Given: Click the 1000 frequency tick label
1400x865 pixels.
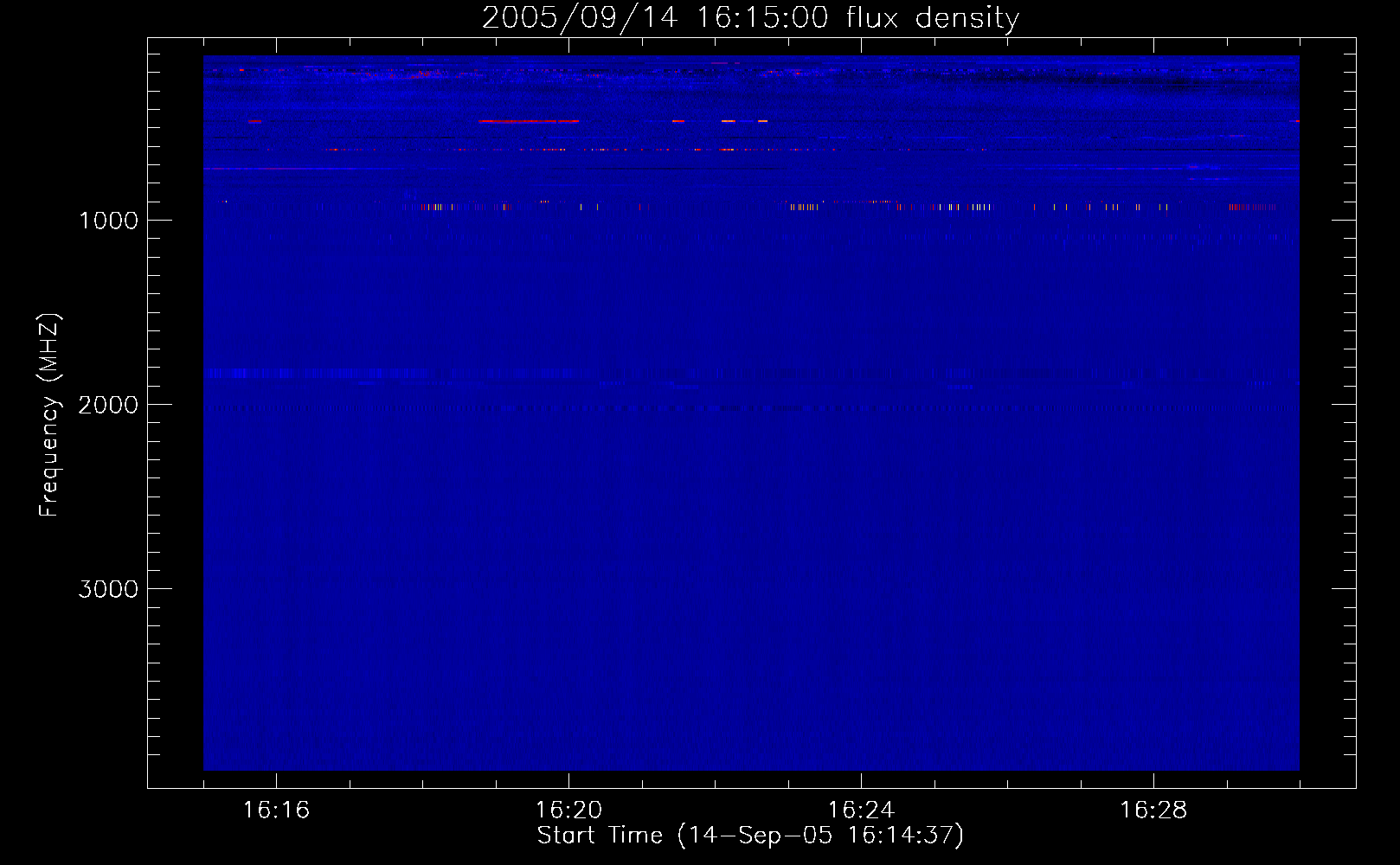Looking at the screenshot, I should point(109,221).
